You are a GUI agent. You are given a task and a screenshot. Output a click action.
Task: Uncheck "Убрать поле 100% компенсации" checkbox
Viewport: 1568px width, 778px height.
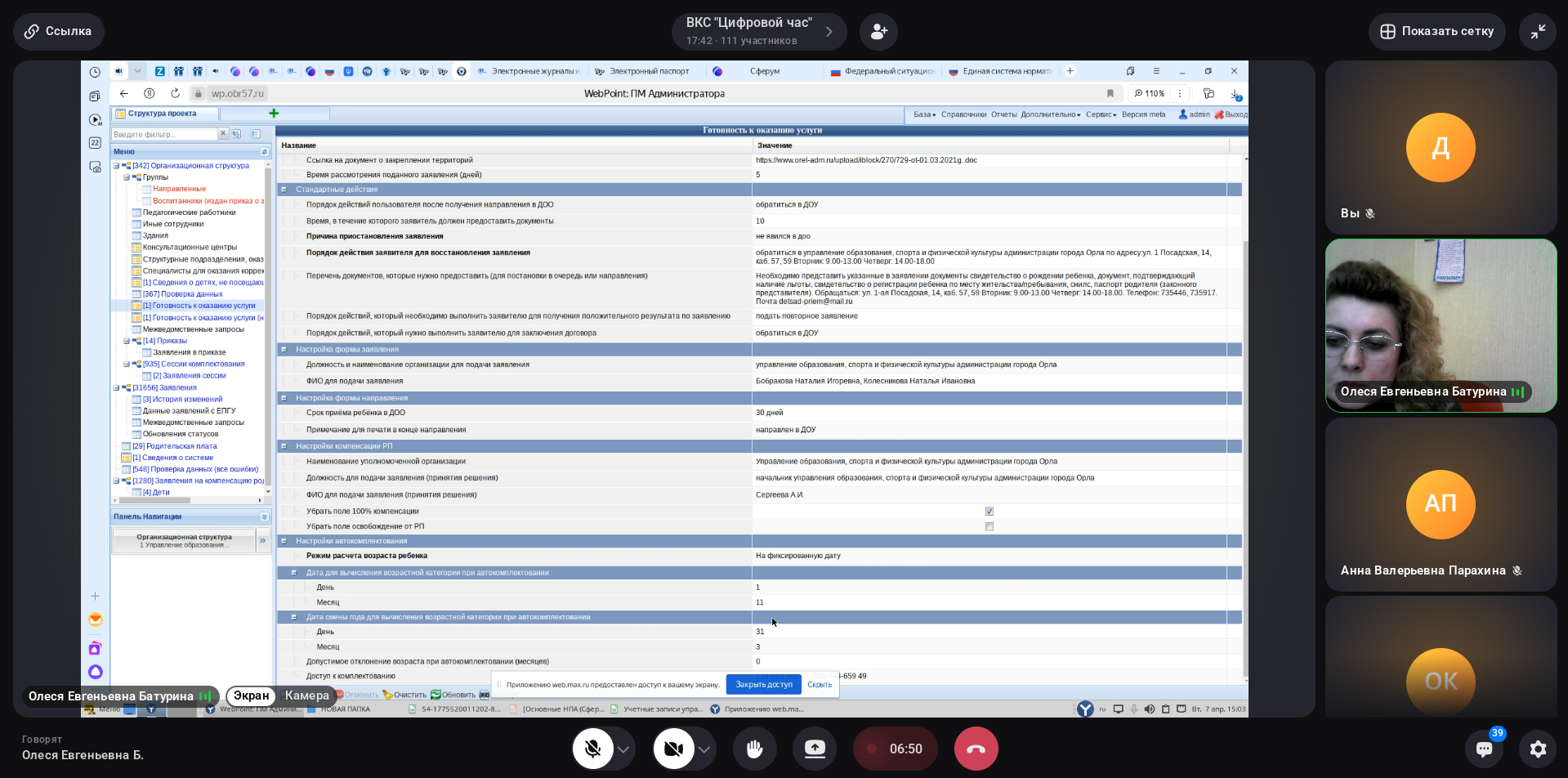989,512
